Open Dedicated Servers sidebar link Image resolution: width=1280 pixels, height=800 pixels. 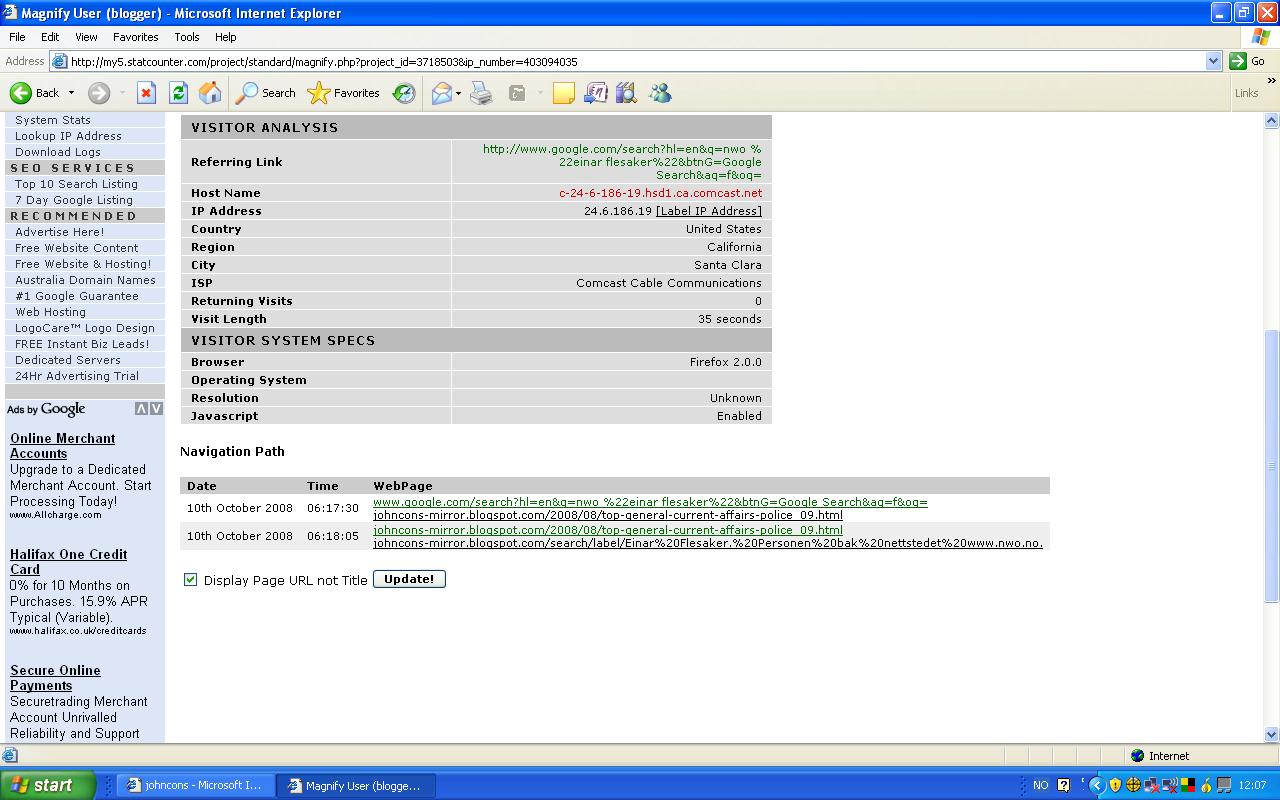point(68,360)
